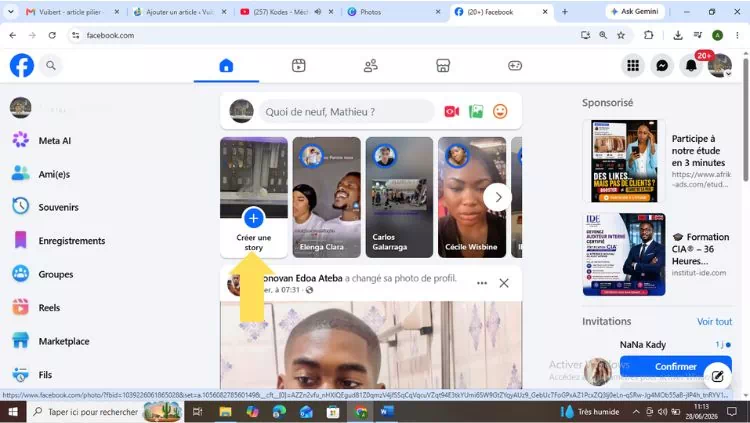Image resolution: width=750 pixels, height=423 pixels.
Task: Open the notifications bell
Action: (x=691, y=66)
